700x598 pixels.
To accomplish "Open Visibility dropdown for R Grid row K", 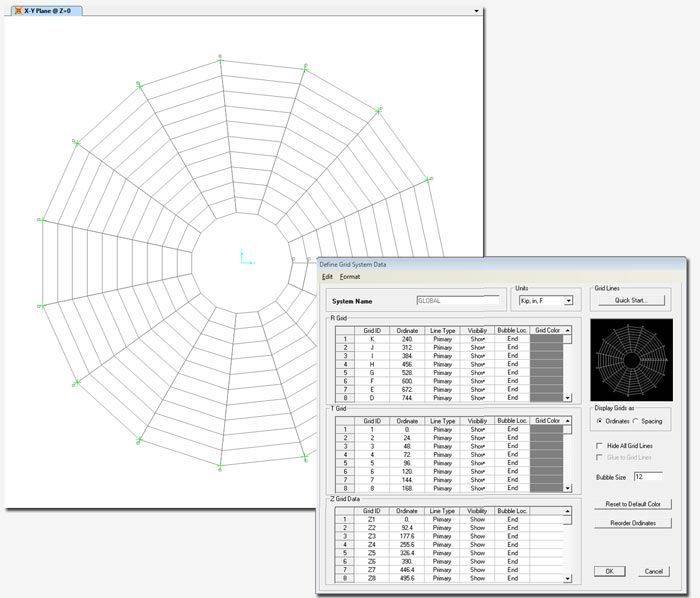I will pos(477,339).
